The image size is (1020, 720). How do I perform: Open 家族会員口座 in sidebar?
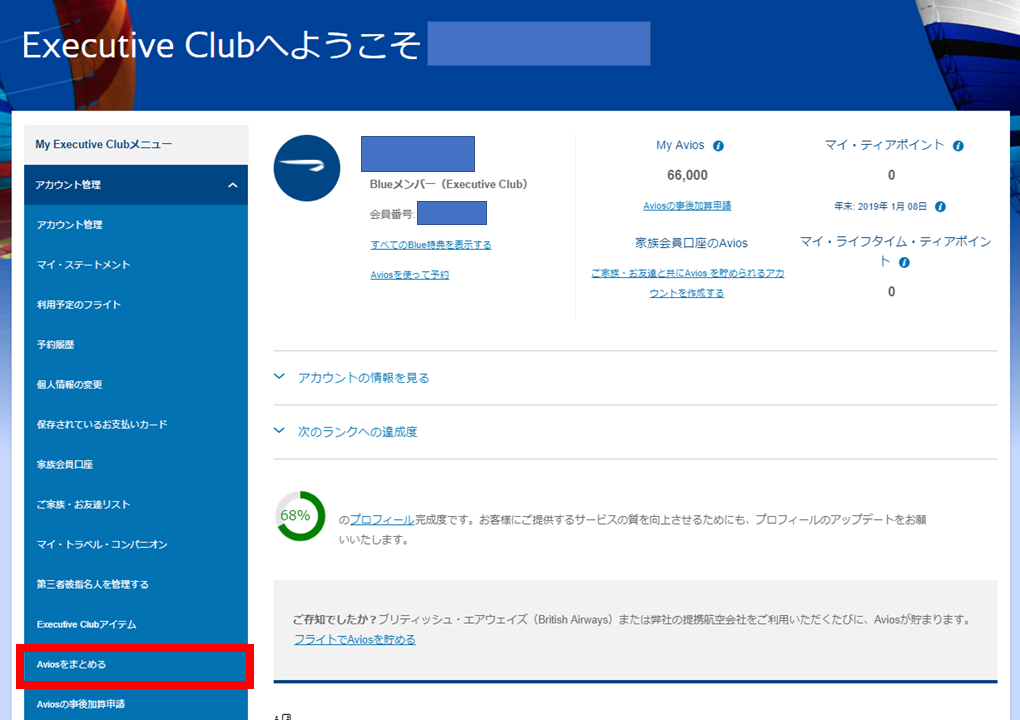[136, 464]
